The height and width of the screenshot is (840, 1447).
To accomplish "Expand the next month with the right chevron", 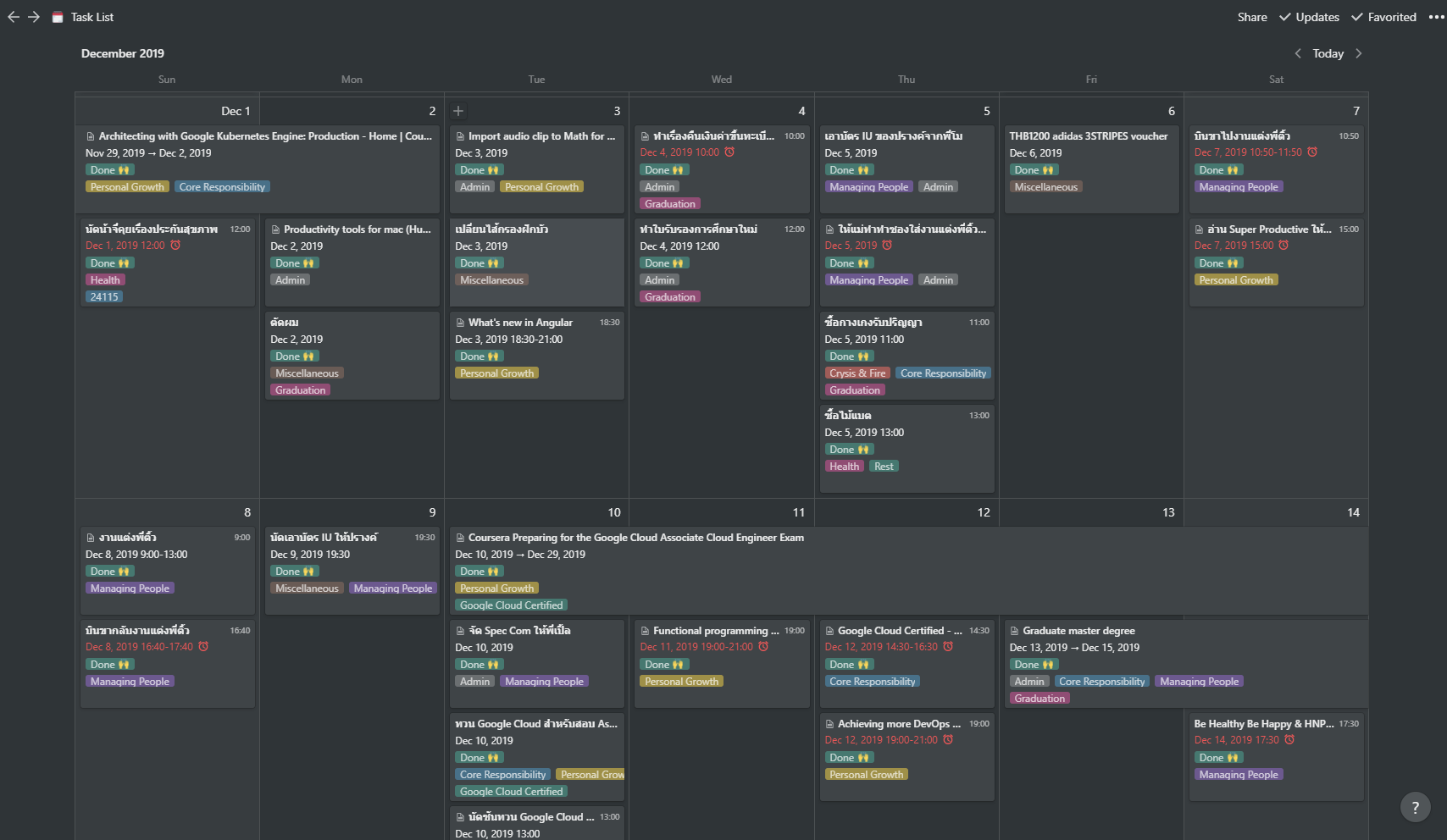I will click(x=1359, y=53).
